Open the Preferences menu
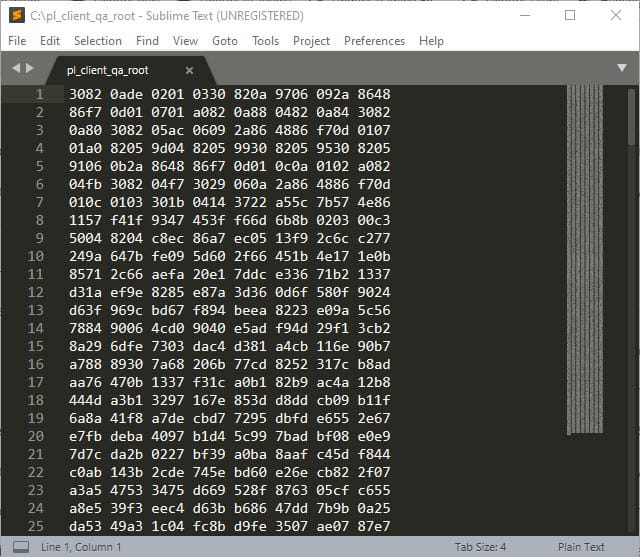This screenshot has width=640, height=557. (374, 41)
